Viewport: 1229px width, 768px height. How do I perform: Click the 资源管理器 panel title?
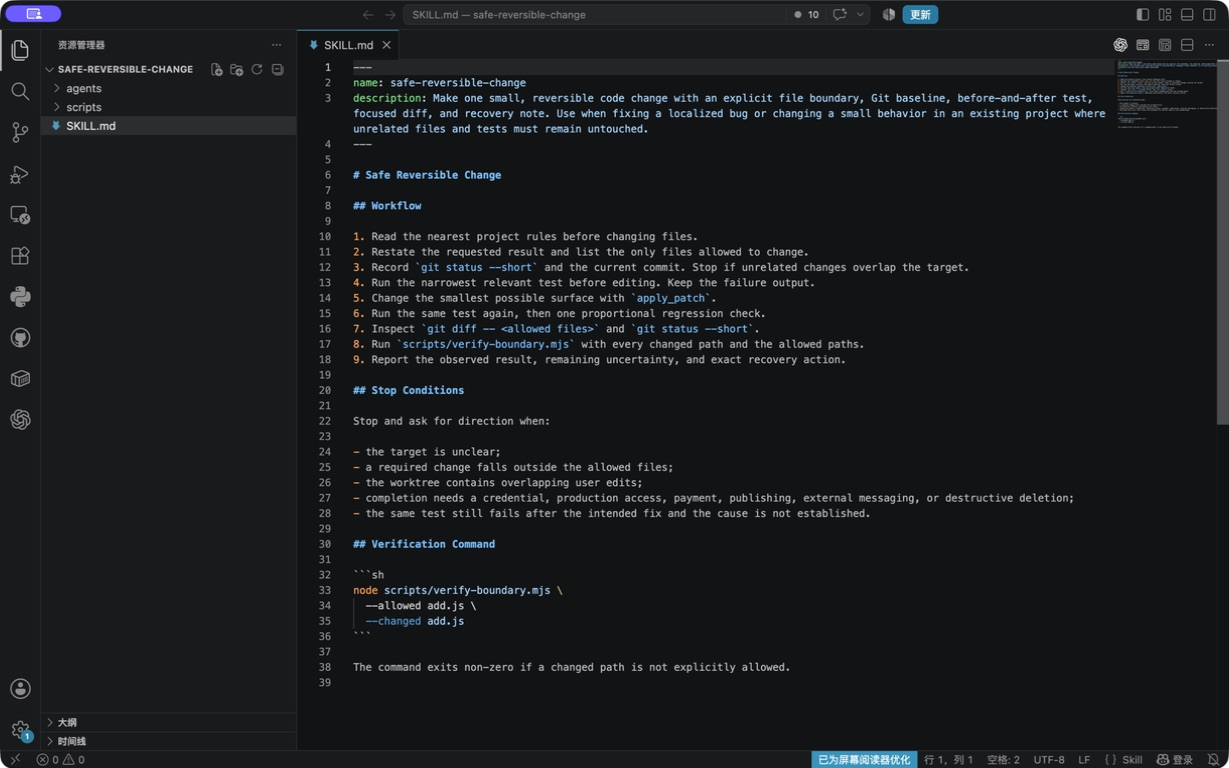click(81, 45)
